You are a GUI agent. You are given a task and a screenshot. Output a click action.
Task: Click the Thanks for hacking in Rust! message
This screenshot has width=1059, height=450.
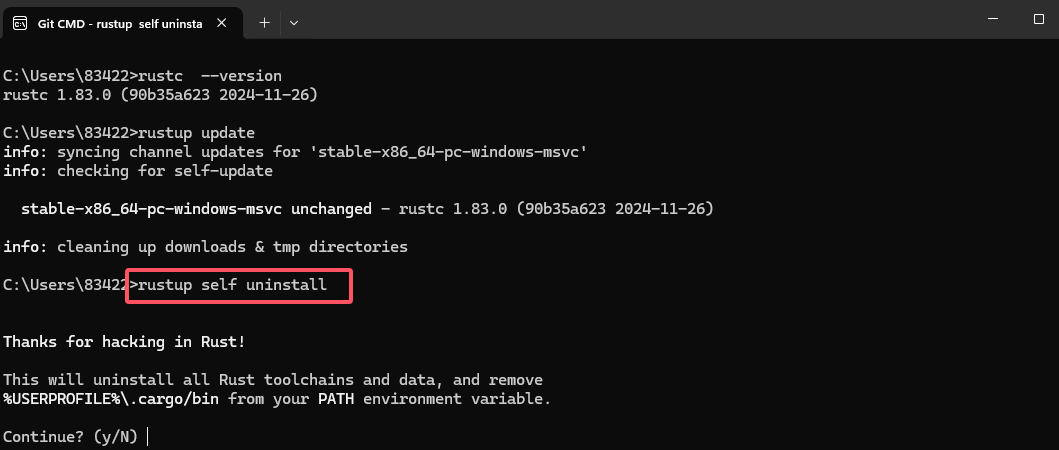tap(124, 342)
